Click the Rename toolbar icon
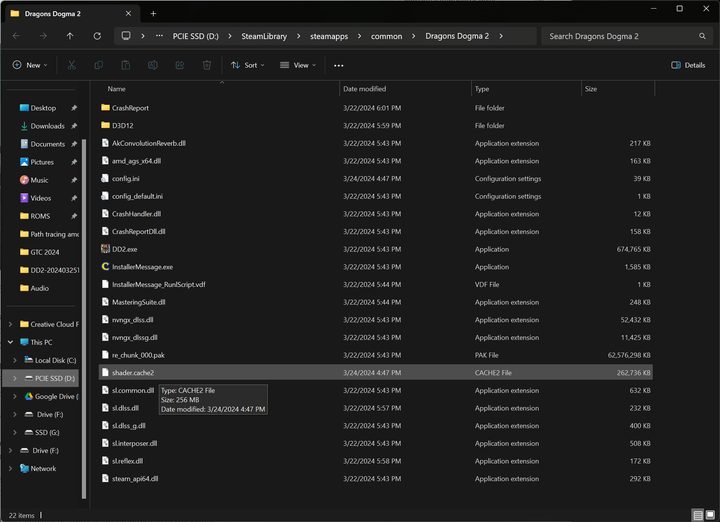The width and height of the screenshot is (720, 522). point(152,65)
